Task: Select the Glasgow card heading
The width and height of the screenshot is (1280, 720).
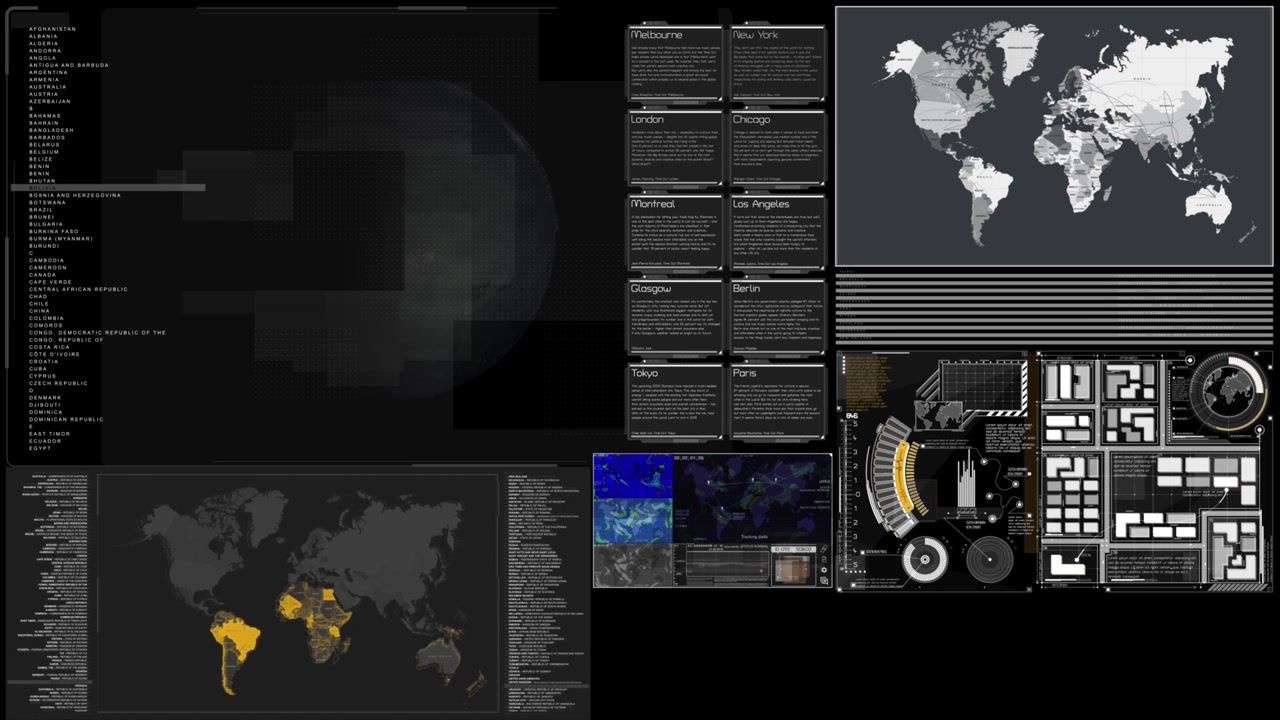Action: click(651, 288)
